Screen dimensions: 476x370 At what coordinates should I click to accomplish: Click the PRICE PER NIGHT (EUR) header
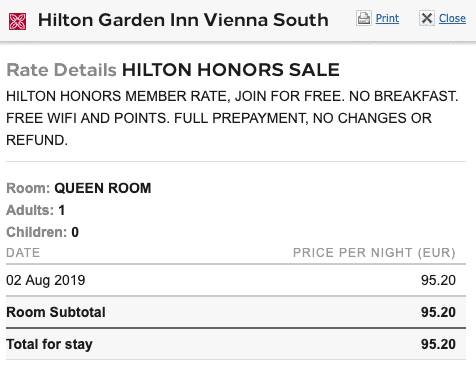point(374,253)
